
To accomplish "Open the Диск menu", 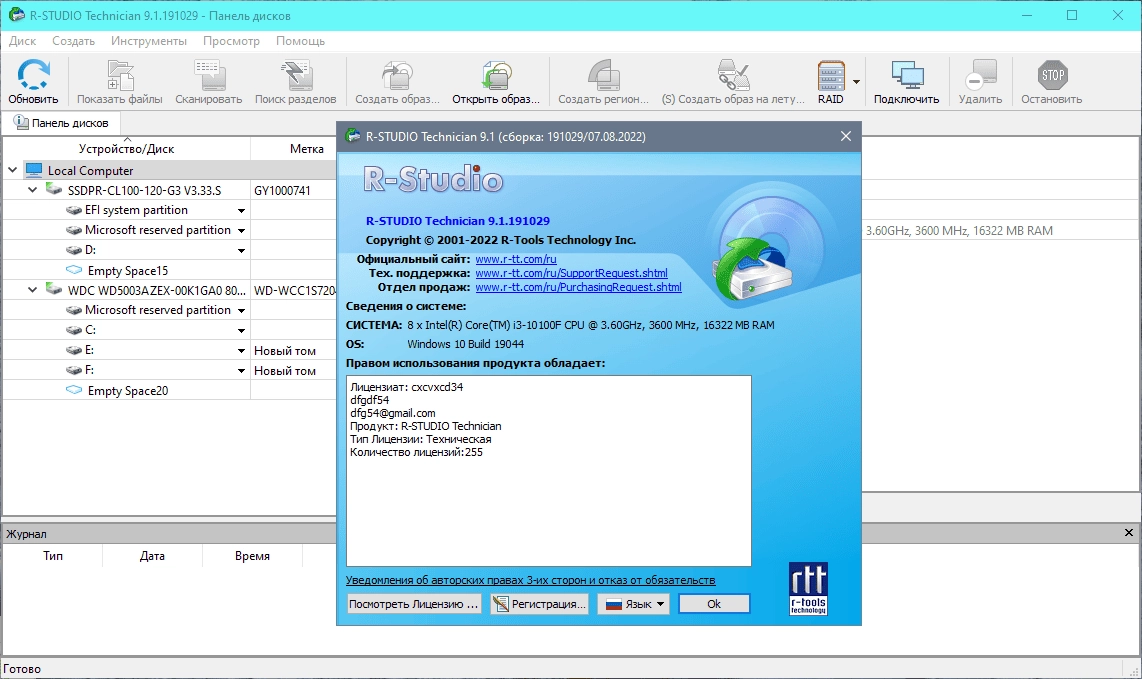I will [23, 41].
